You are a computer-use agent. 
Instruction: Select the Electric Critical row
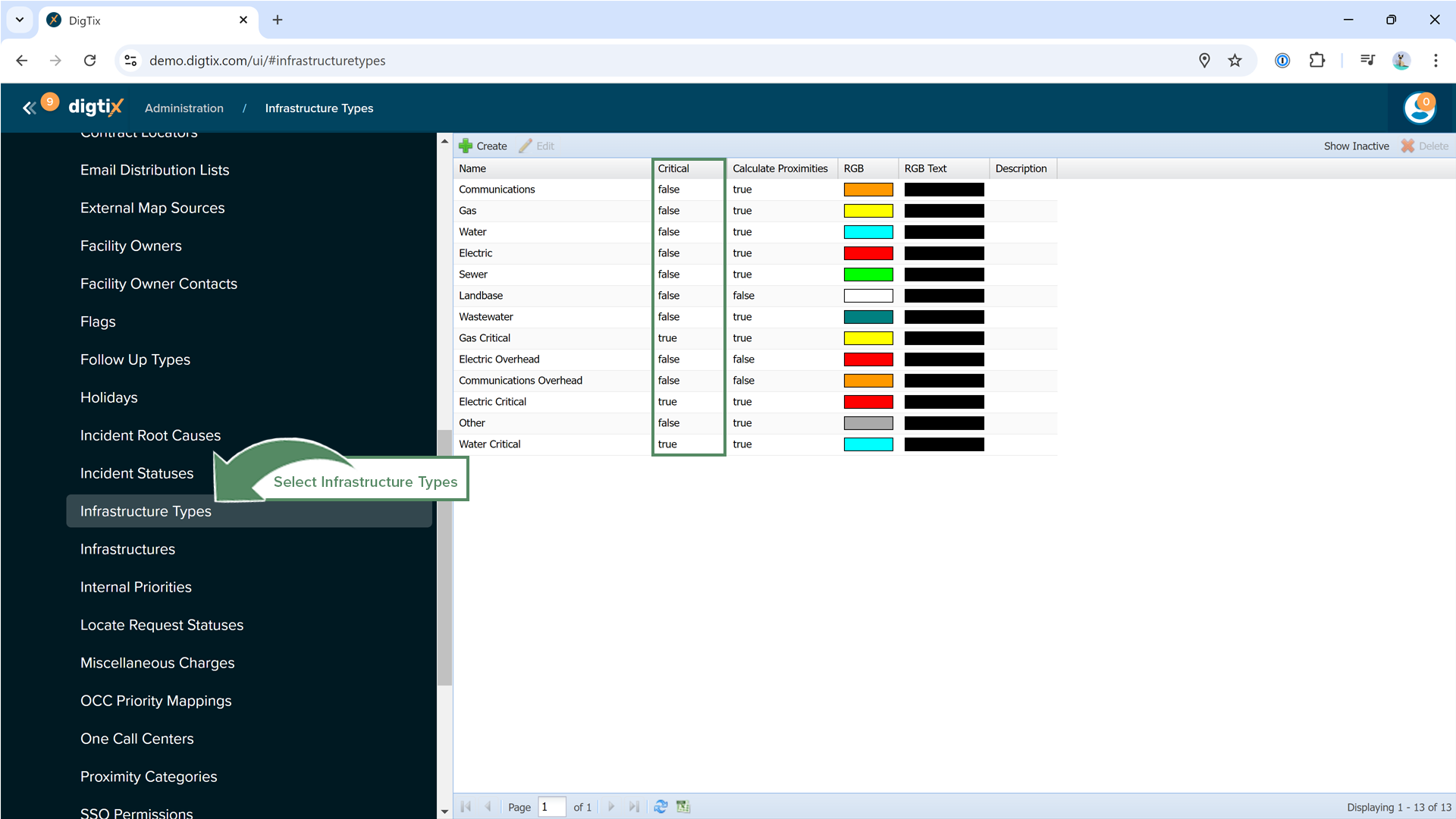click(x=493, y=402)
